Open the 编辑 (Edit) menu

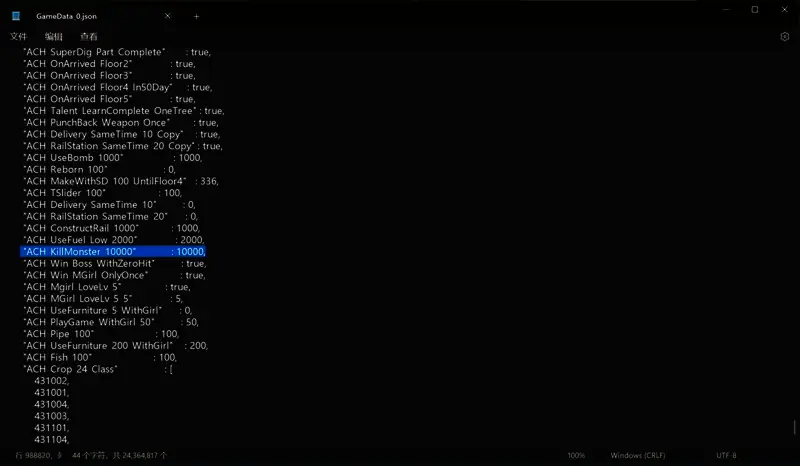(x=53, y=36)
